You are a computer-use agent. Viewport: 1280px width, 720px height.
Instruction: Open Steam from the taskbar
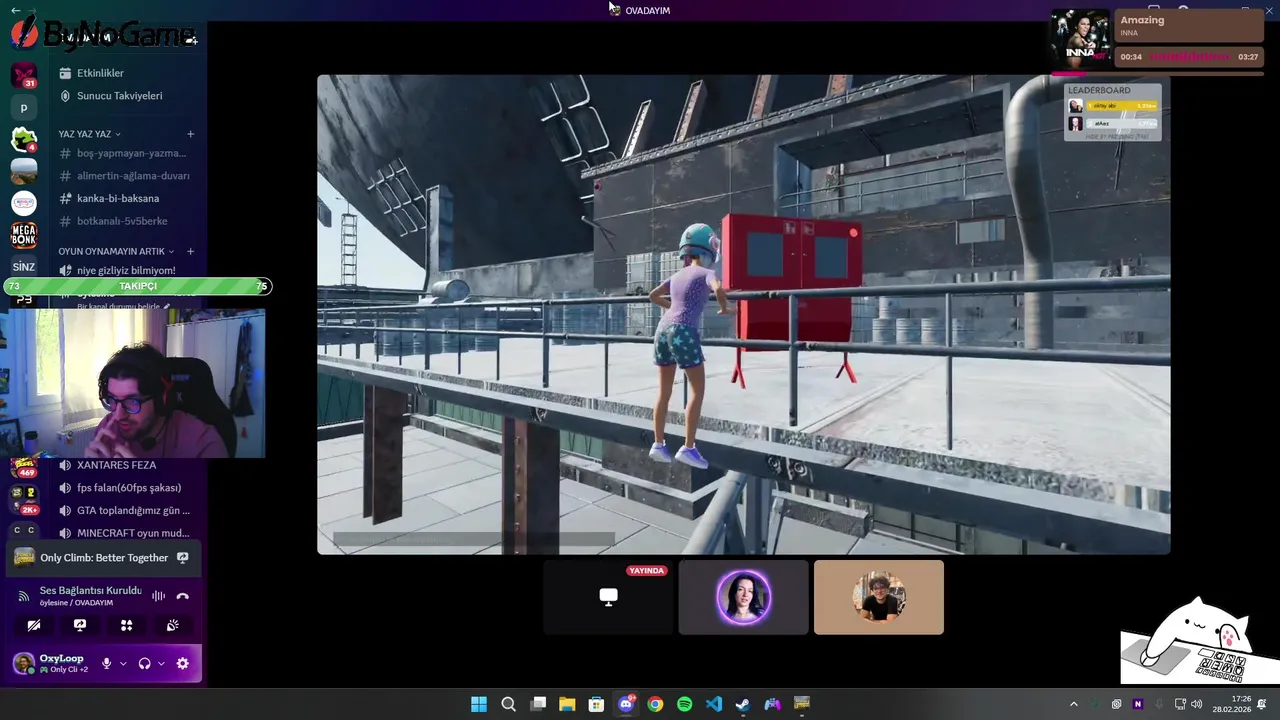pos(743,704)
